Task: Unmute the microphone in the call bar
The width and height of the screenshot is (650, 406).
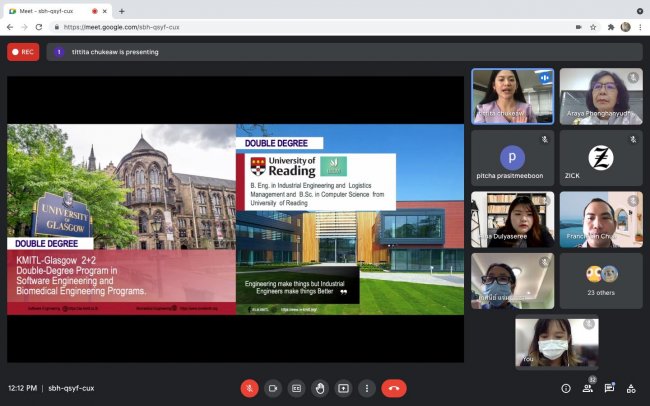Action: (x=249, y=388)
